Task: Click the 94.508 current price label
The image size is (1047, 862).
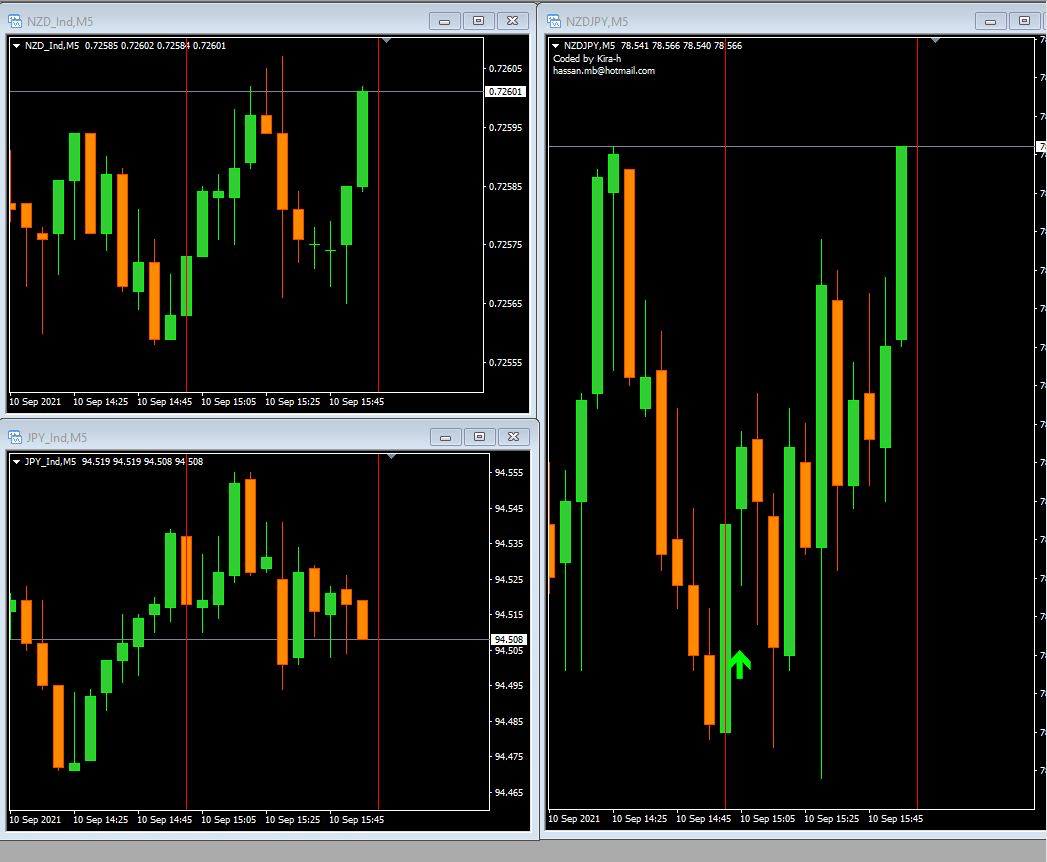Action: [508, 639]
